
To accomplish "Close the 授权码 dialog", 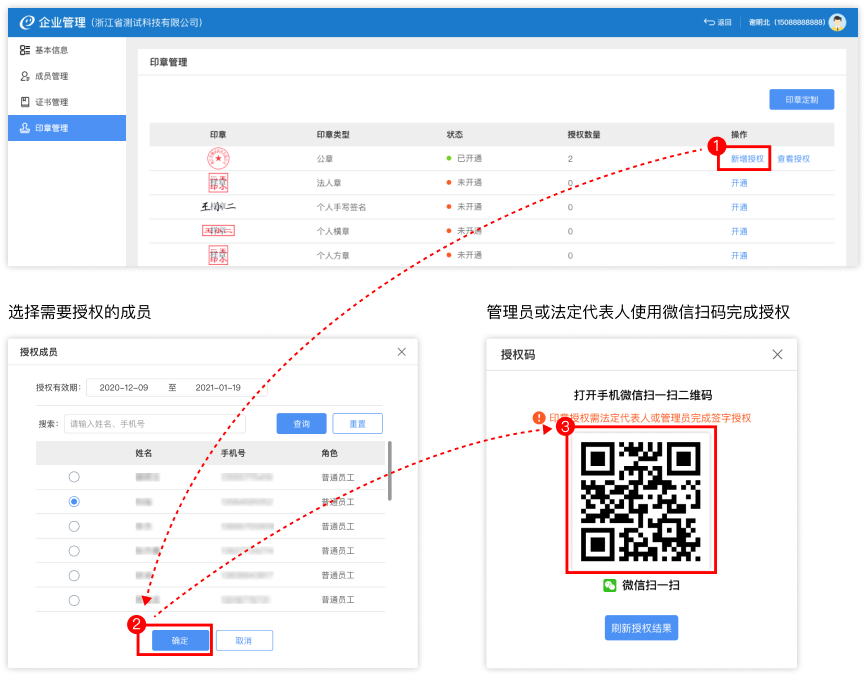I will (777, 354).
